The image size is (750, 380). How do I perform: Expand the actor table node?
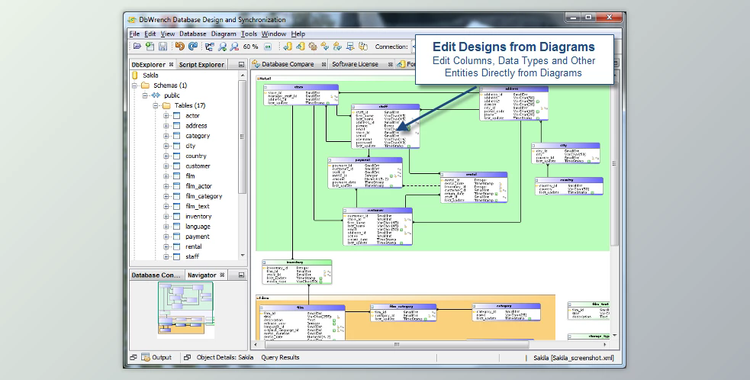pos(166,116)
